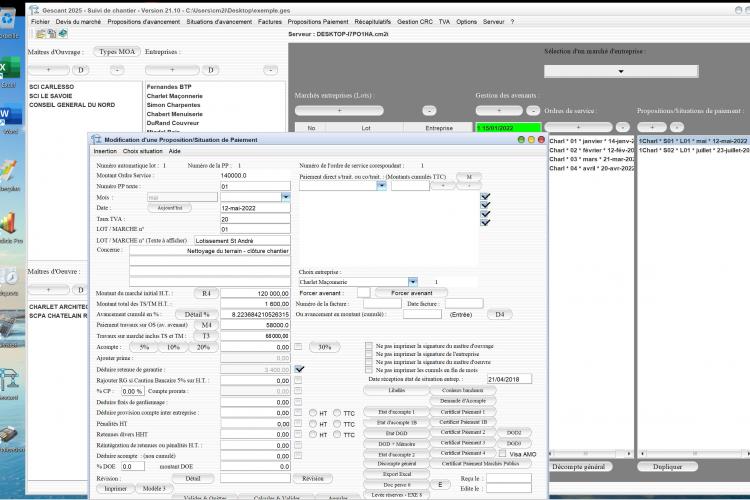750x500 pixels.
Task: Select TTC radio for provision compte inter entreprise
Action: point(337,412)
